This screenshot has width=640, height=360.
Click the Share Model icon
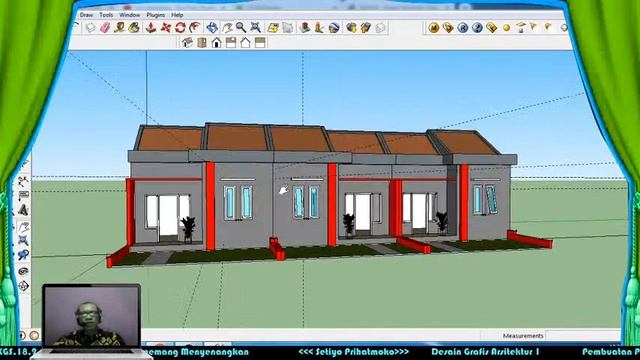click(366, 28)
